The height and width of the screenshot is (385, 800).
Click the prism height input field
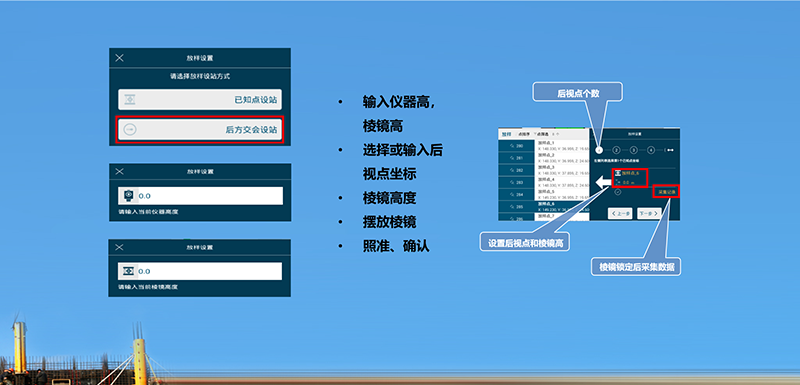click(x=200, y=271)
